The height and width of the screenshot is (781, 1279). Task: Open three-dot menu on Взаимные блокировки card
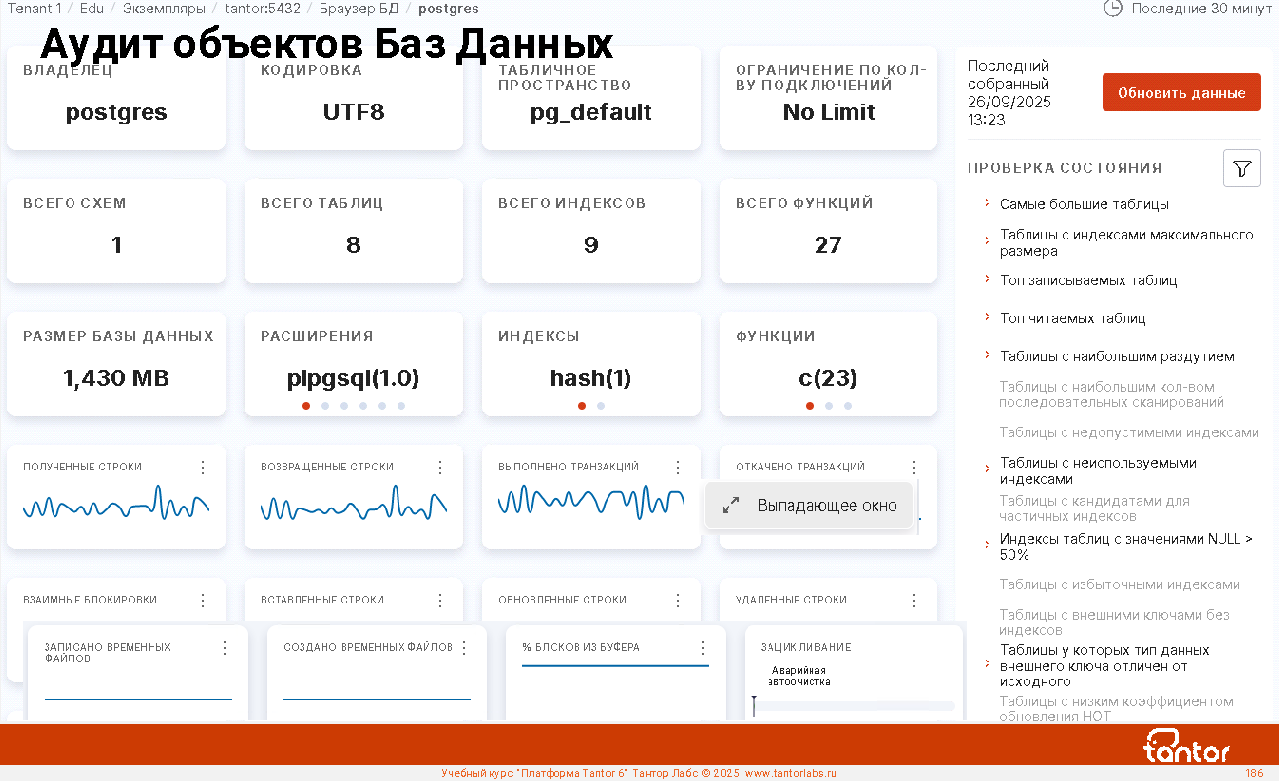pyautogui.click(x=203, y=600)
